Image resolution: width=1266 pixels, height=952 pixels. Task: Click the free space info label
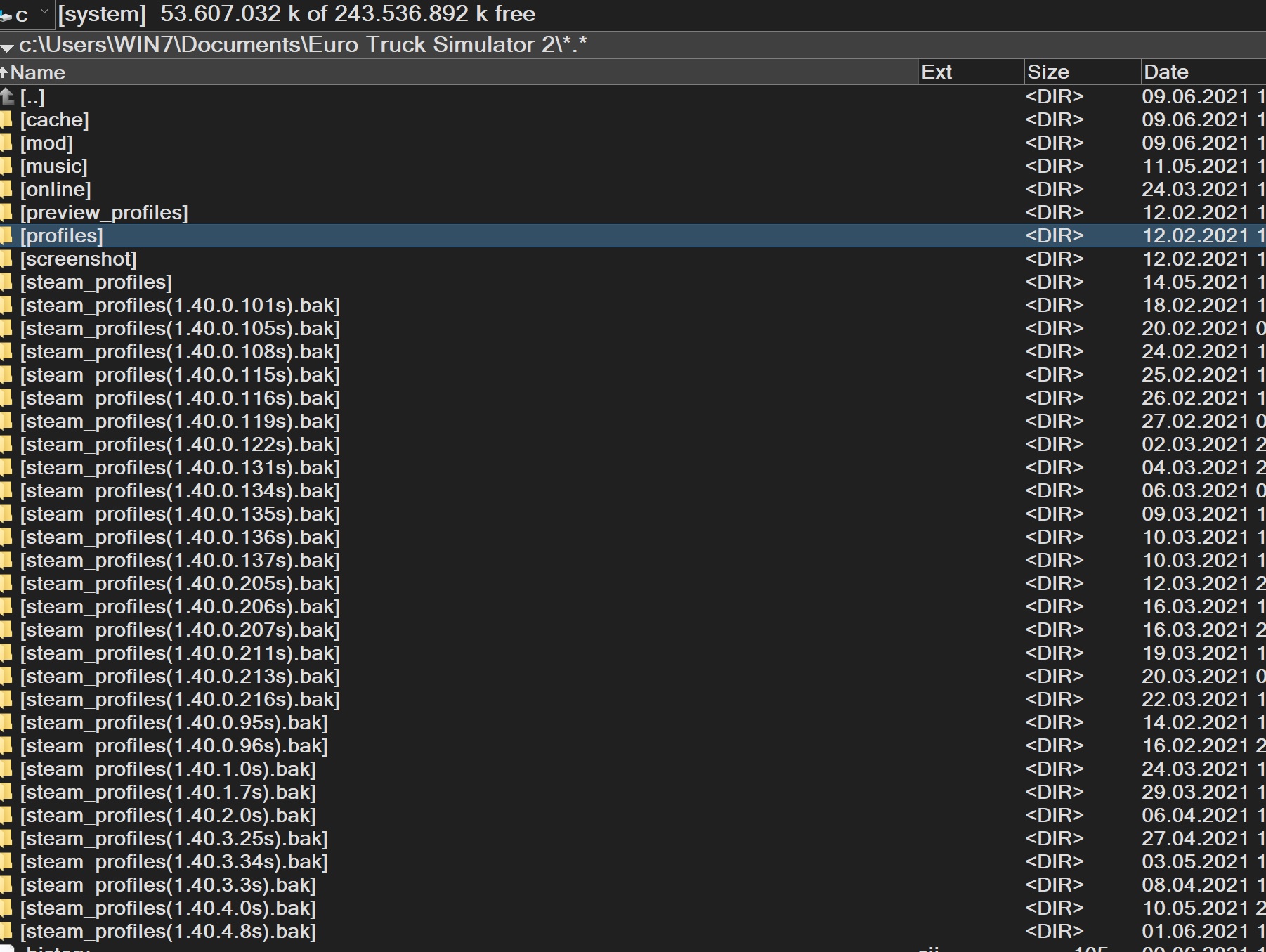(x=348, y=14)
